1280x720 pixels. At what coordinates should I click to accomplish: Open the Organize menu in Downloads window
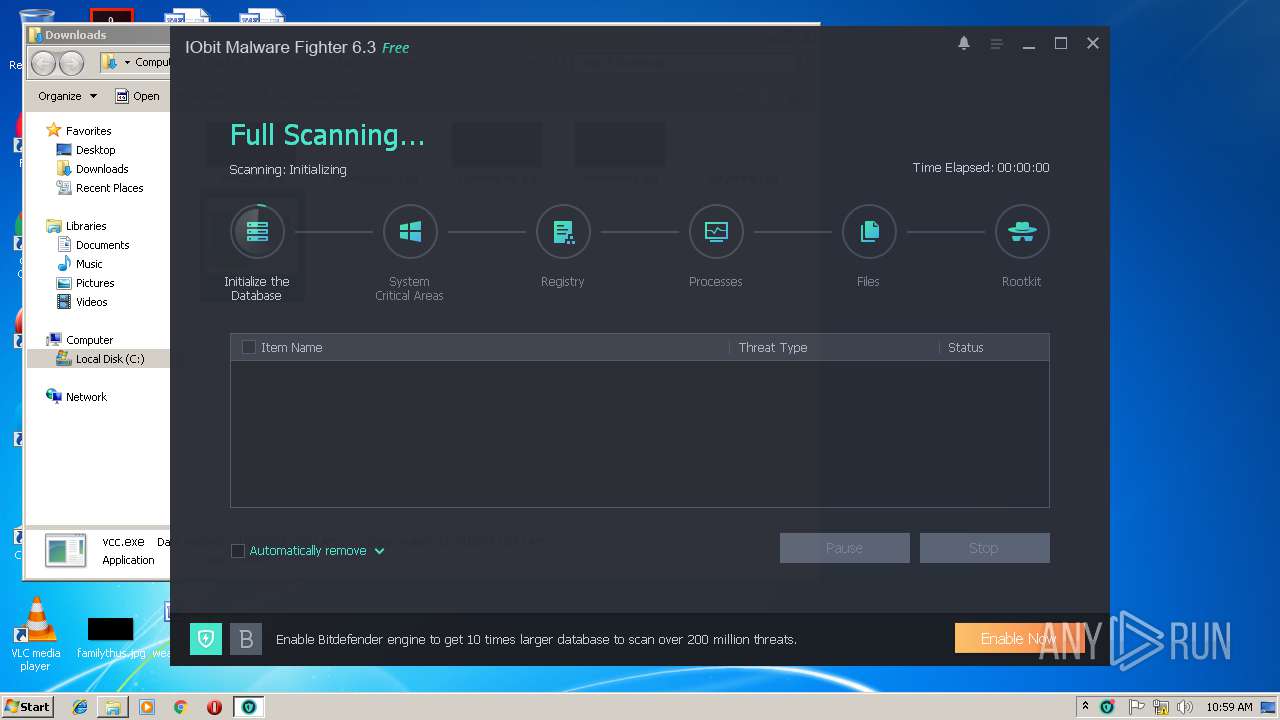(68, 96)
